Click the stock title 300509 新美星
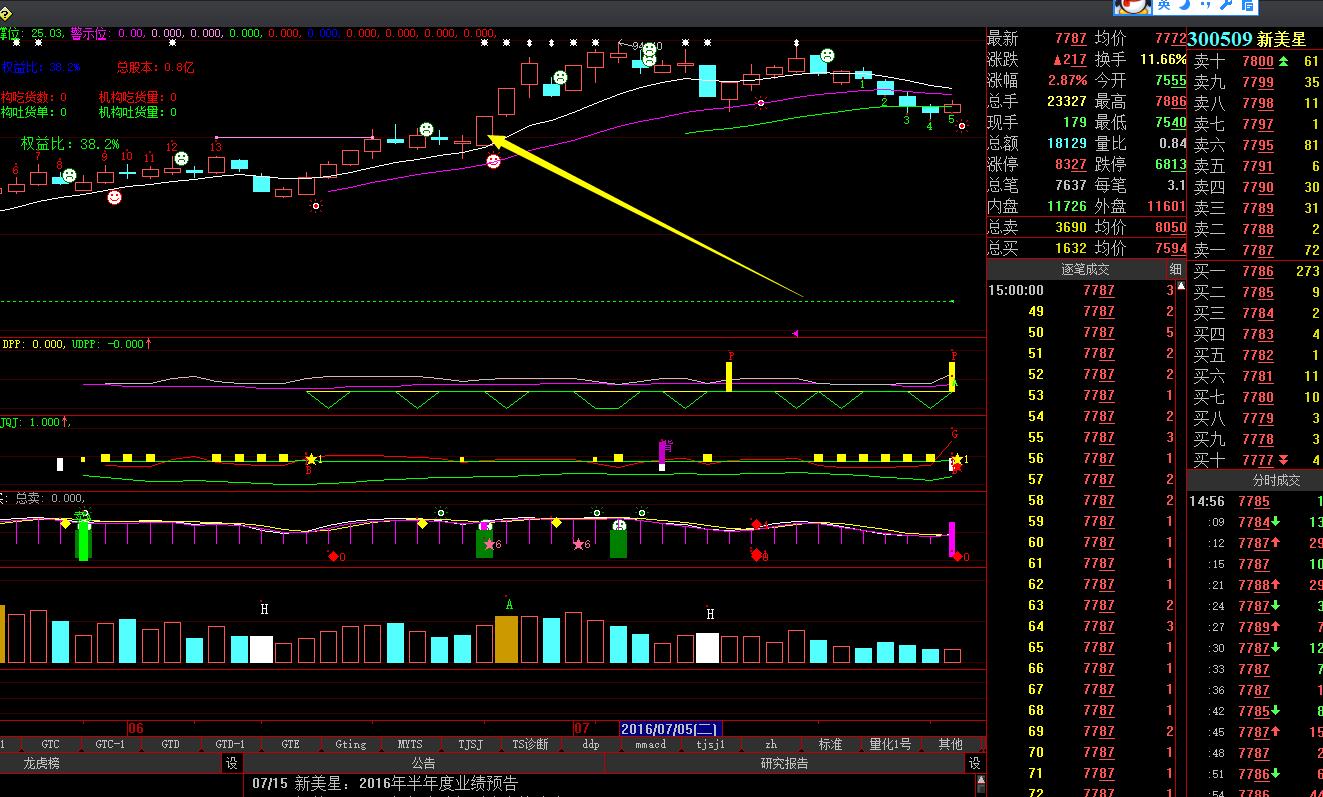Screen dimensions: 1323x797 pyautogui.click(x=1247, y=39)
